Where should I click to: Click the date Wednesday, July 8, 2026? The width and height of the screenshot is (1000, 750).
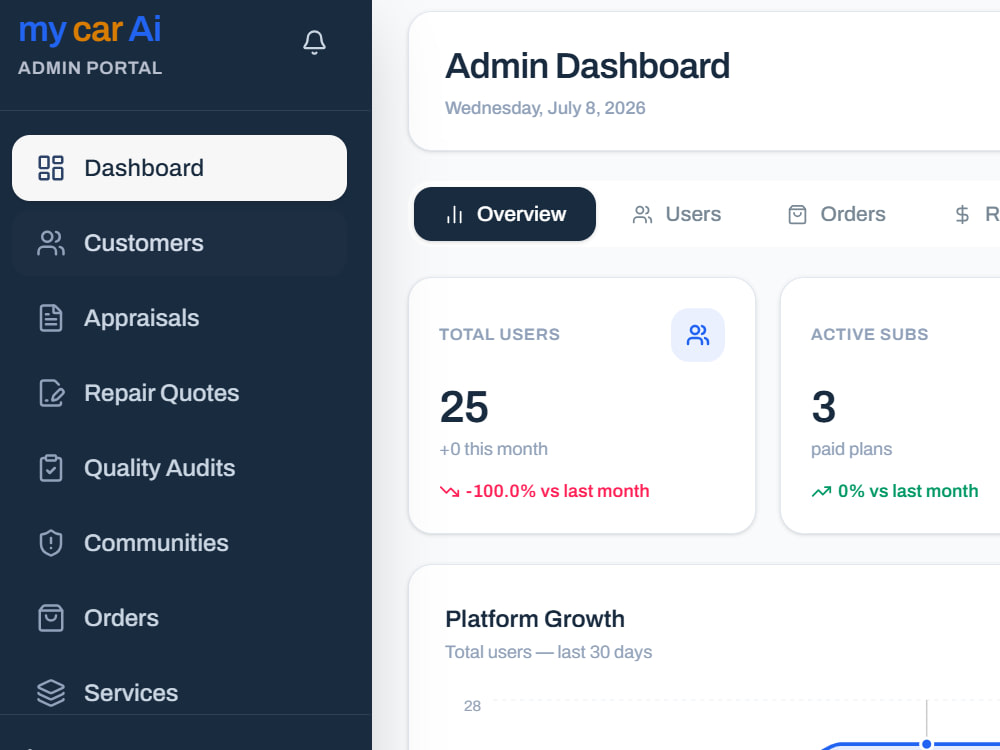tap(545, 108)
